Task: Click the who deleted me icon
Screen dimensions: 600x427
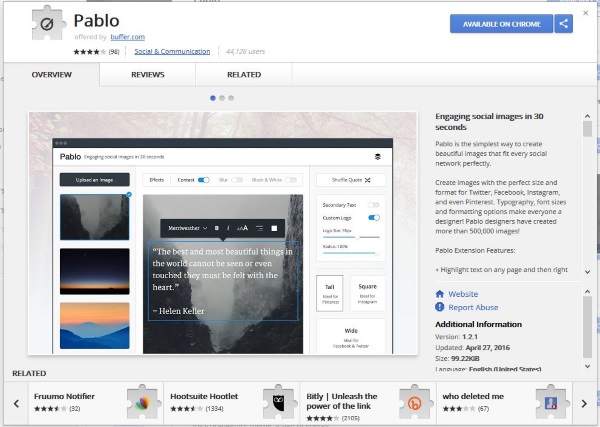Action: point(551,403)
